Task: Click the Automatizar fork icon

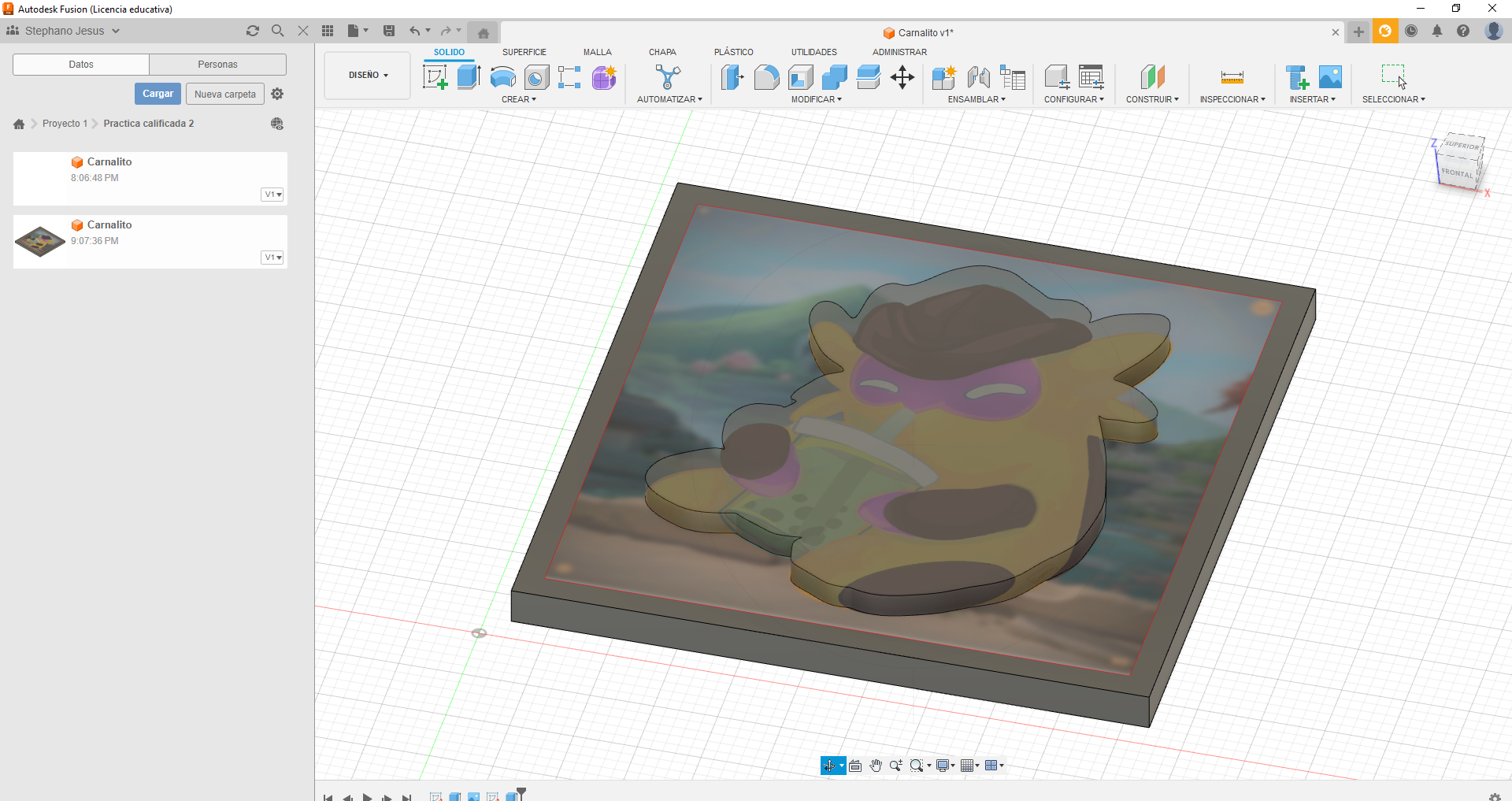Action: pyautogui.click(x=668, y=77)
